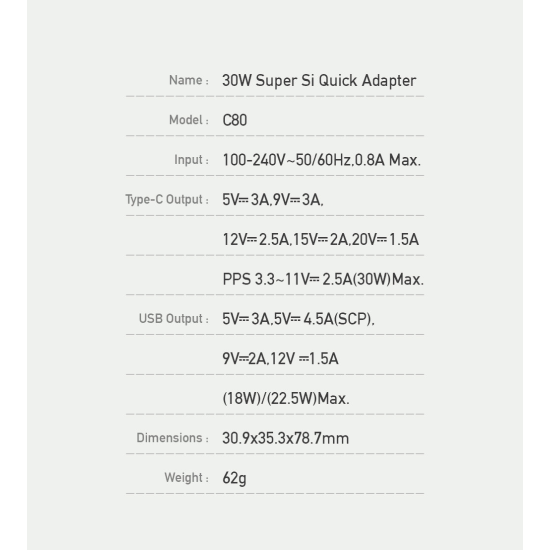This screenshot has width=550, height=550.
Task: Select the Weight label
Action: [x=187, y=478]
